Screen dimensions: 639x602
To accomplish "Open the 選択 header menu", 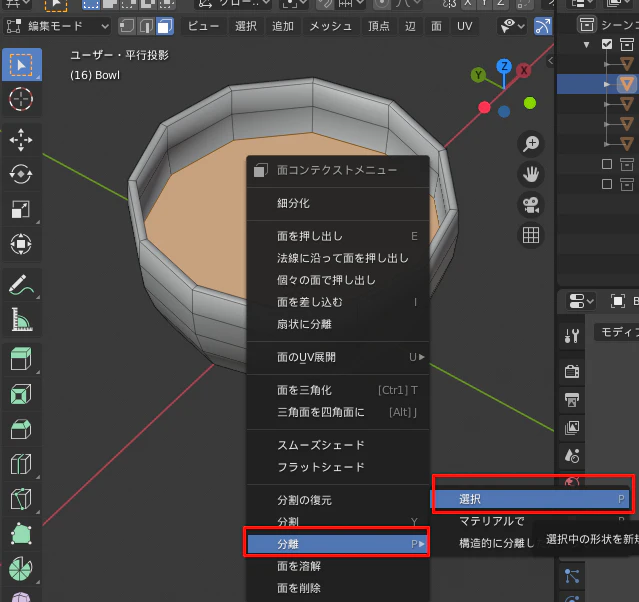I will [246, 26].
